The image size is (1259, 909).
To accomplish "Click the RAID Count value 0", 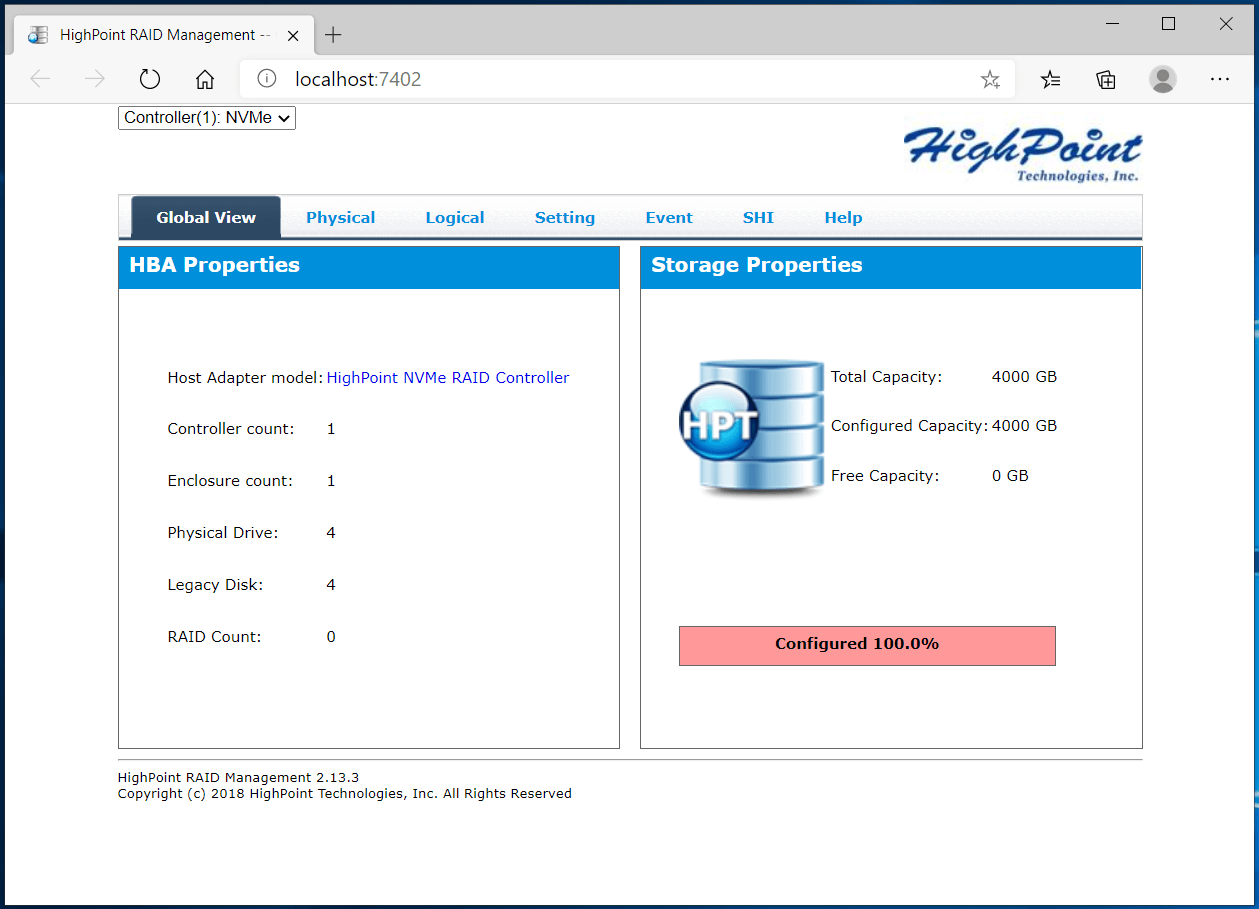I will [x=331, y=637].
